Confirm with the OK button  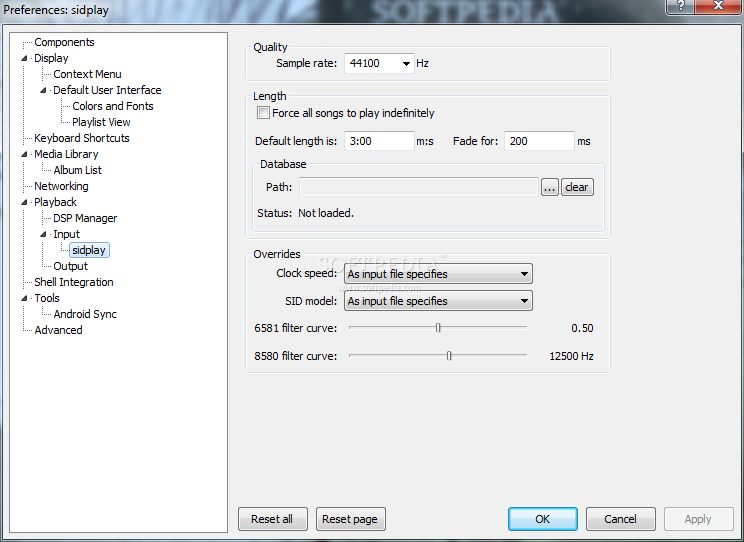543,519
